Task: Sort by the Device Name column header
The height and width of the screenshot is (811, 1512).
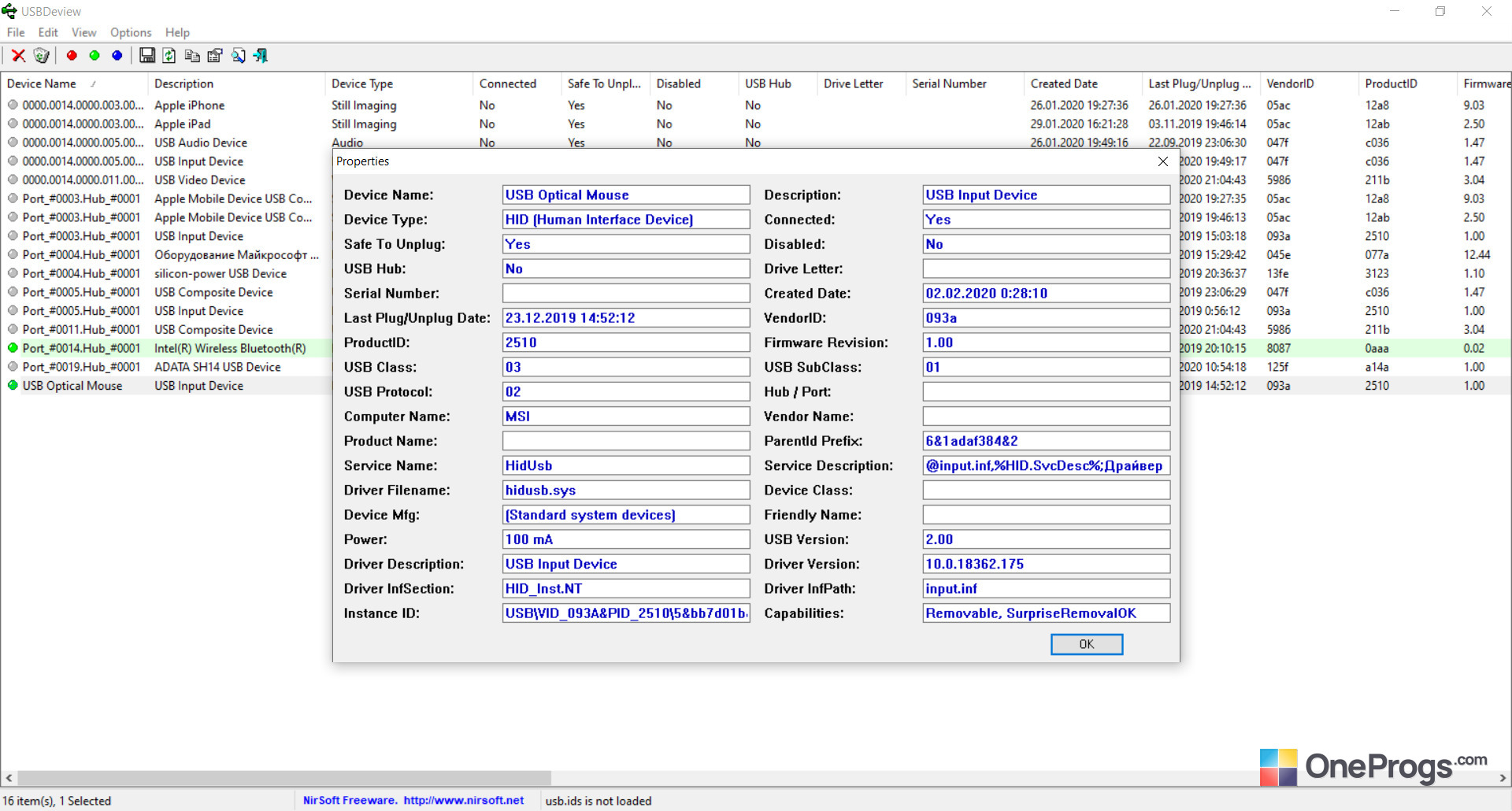Action: 74,83
